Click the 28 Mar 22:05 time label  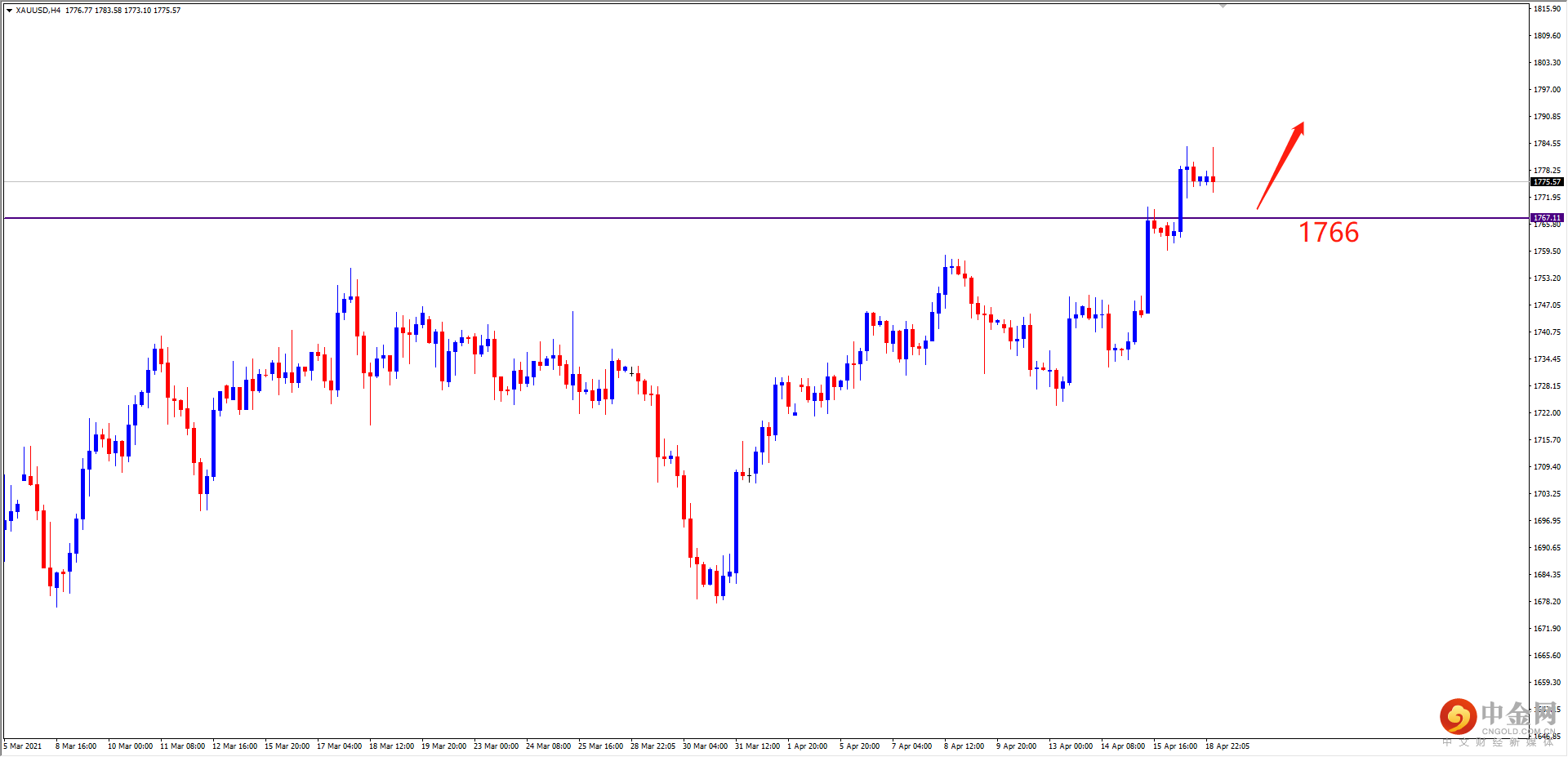point(653,746)
